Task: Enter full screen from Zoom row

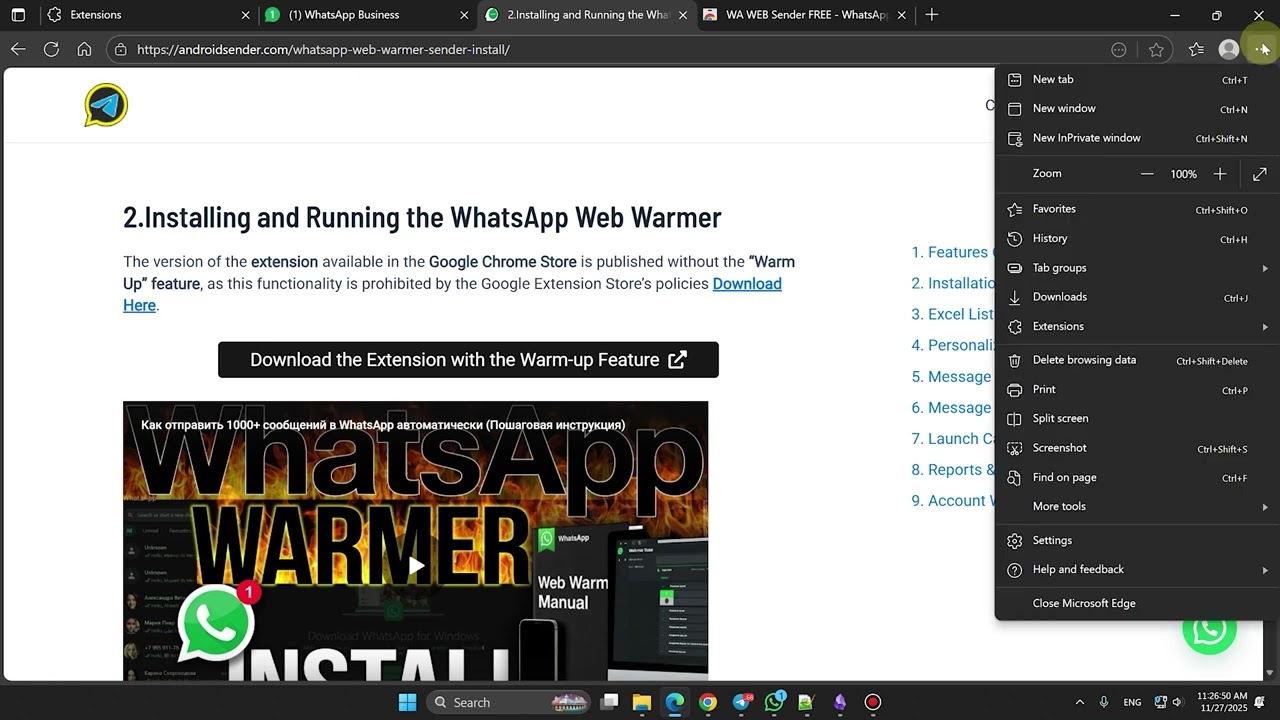Action: click(x=1259, y=174)
